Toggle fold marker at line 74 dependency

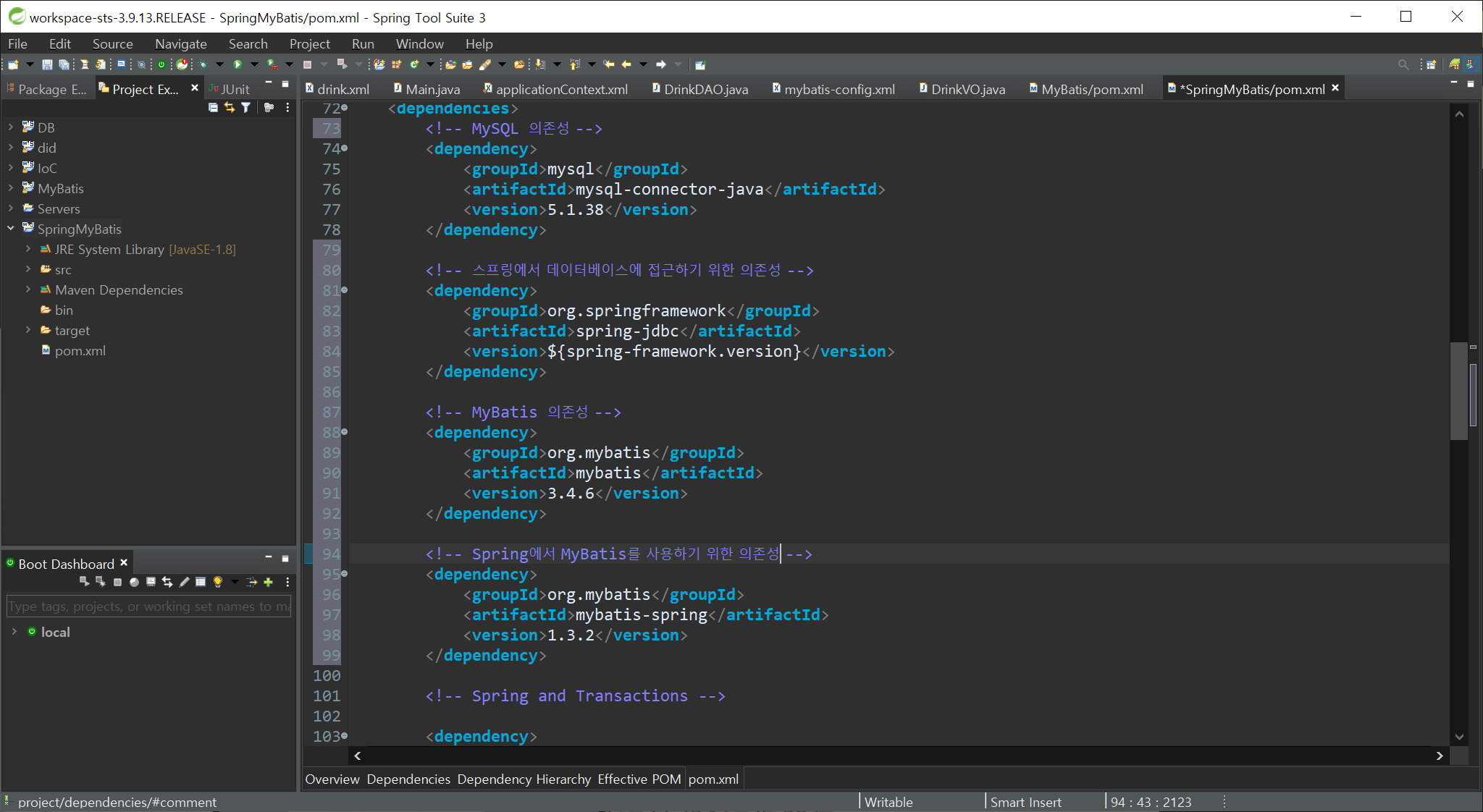pos(345,148)
